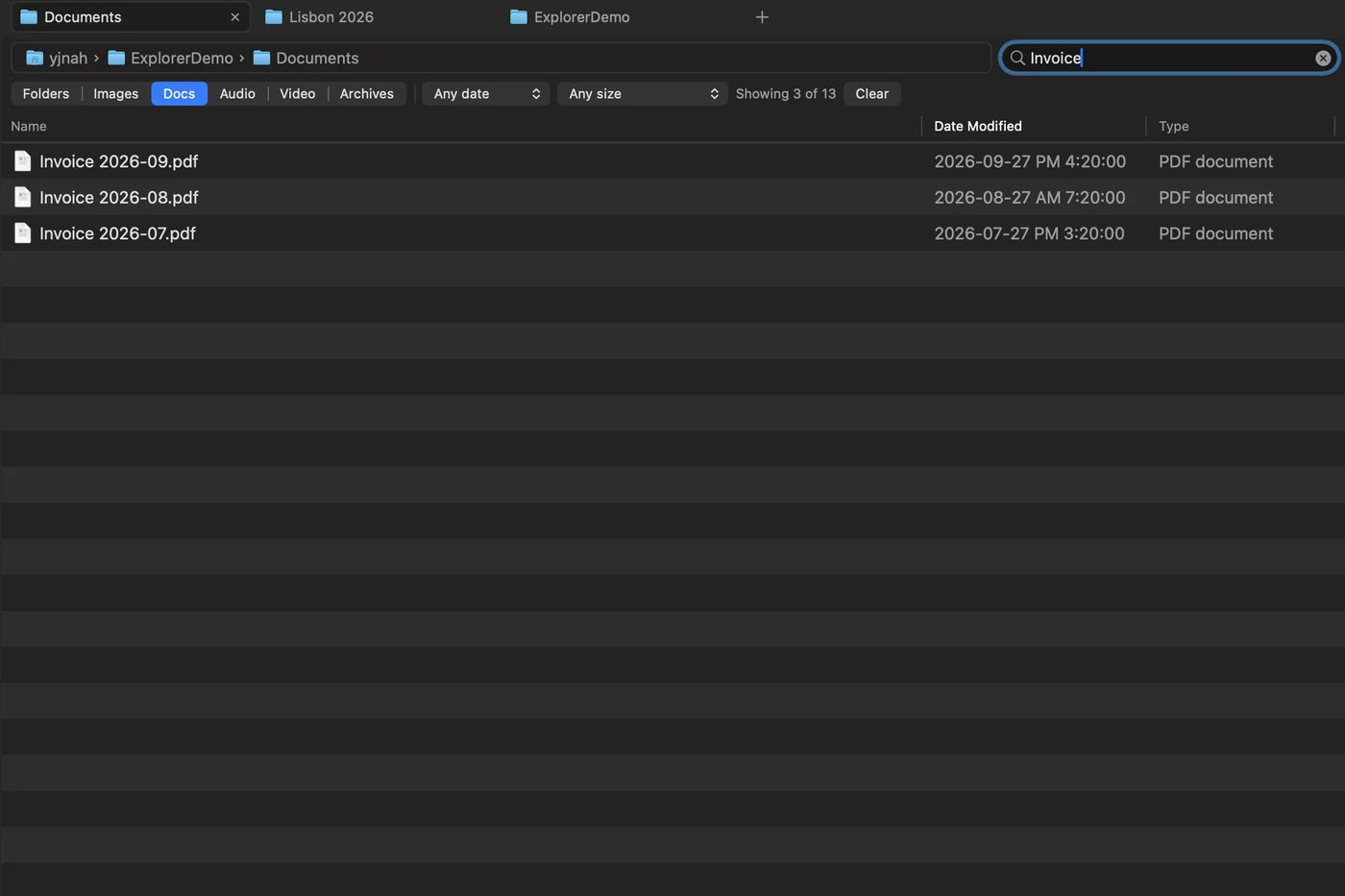The image size is (1345, 896).
Task: Click the search magnifier icon
Action: (x=1017, y=58)
